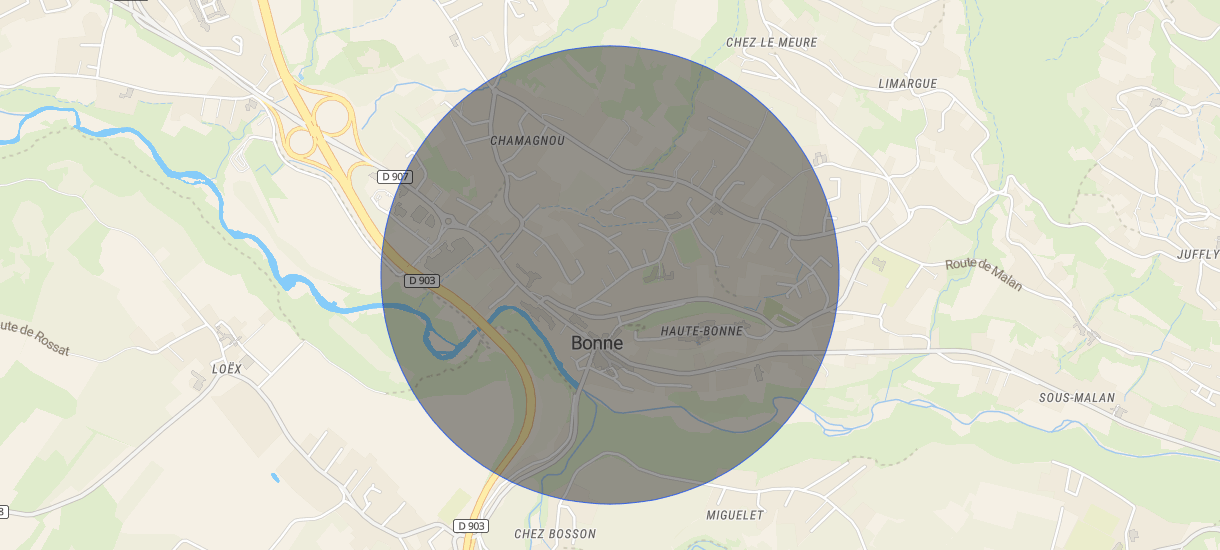Select the LIMARGUE hamlet label
Screen dimensions: 1220x550
(907, 84)
